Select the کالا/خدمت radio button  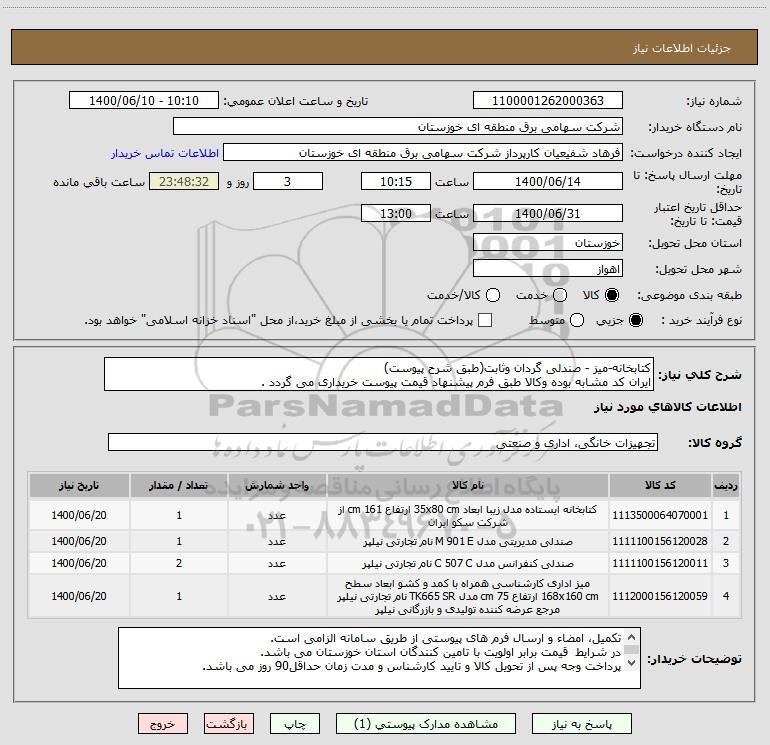(493, 295)
